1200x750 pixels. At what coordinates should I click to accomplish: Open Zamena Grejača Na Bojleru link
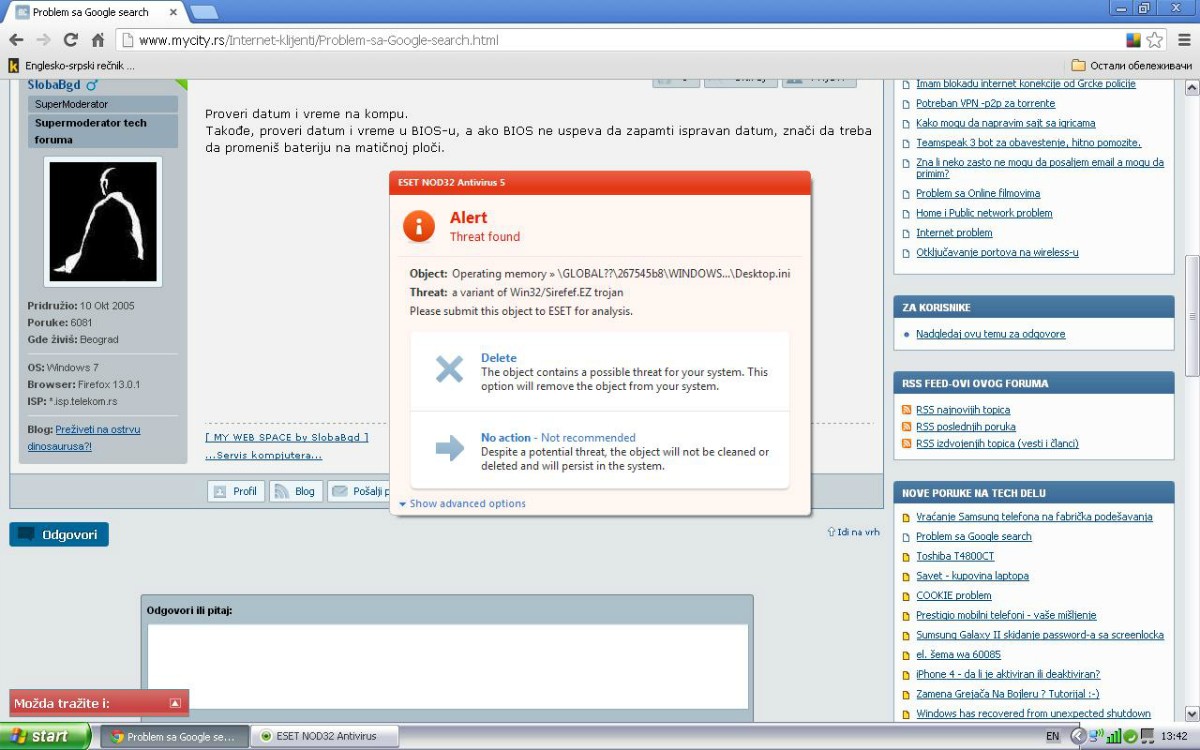(1007, 694)
